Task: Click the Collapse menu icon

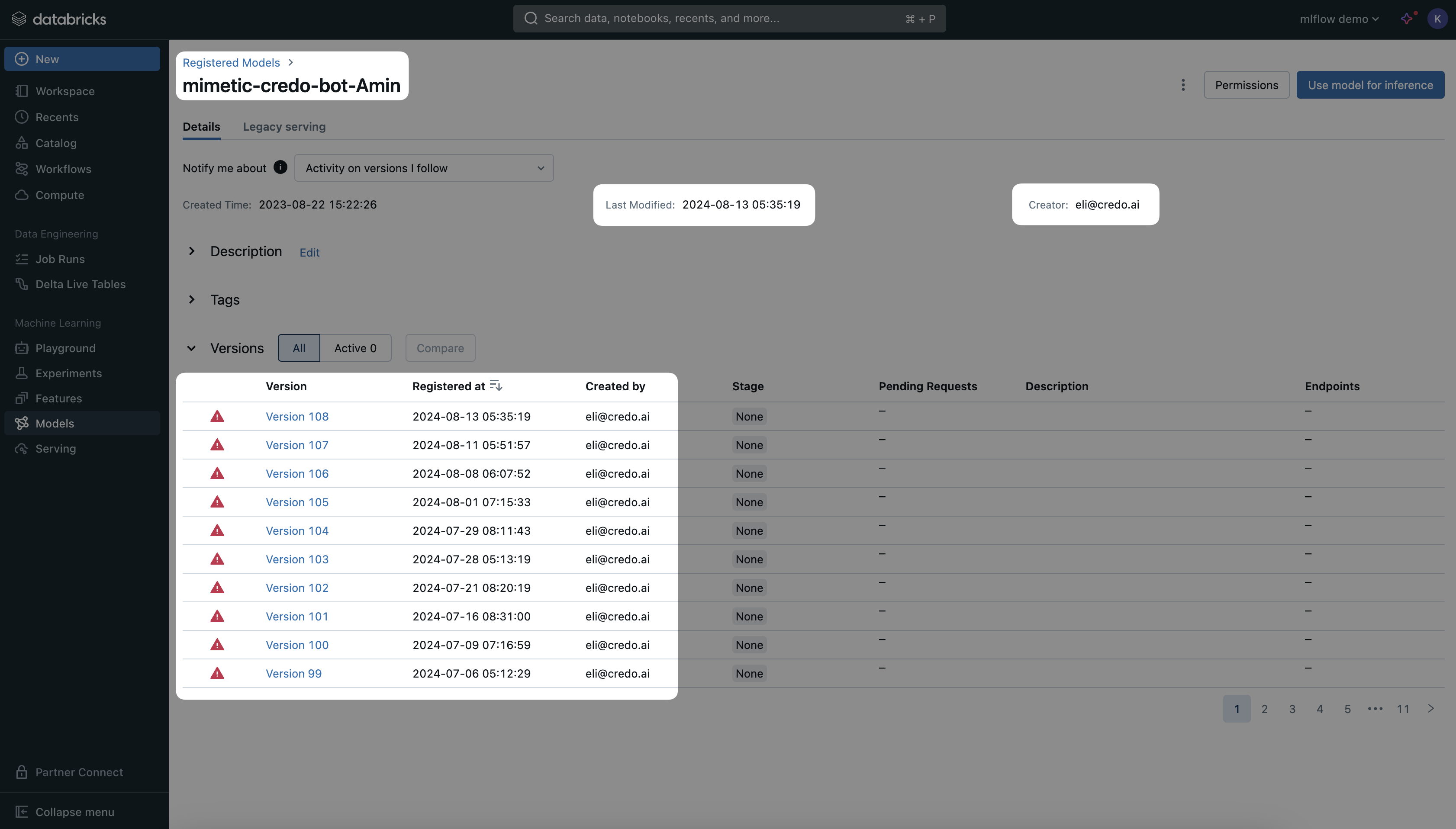Action: click(x=22, y=812)
